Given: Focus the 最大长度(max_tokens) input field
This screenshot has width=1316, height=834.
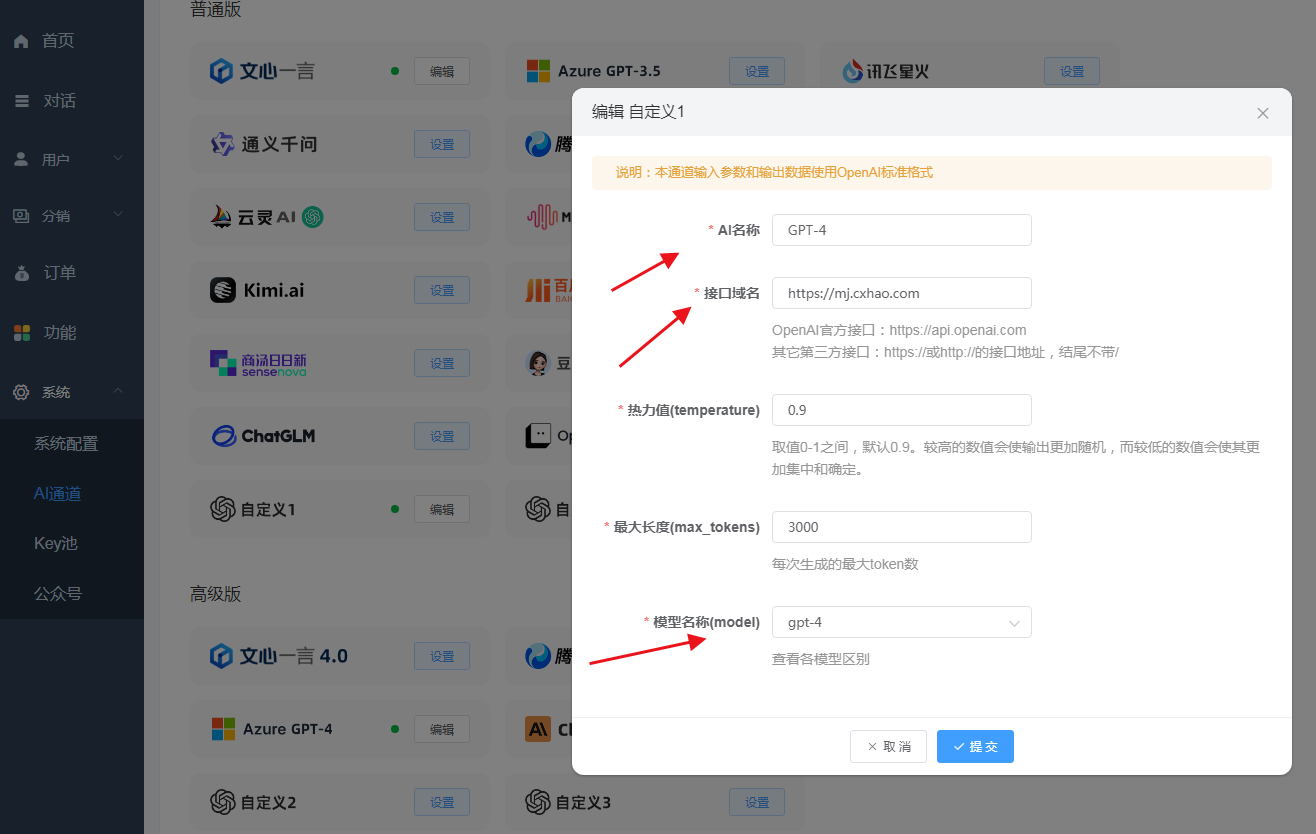Looking at the screenshot, I should pyautogui.click(x=901, y=527).
